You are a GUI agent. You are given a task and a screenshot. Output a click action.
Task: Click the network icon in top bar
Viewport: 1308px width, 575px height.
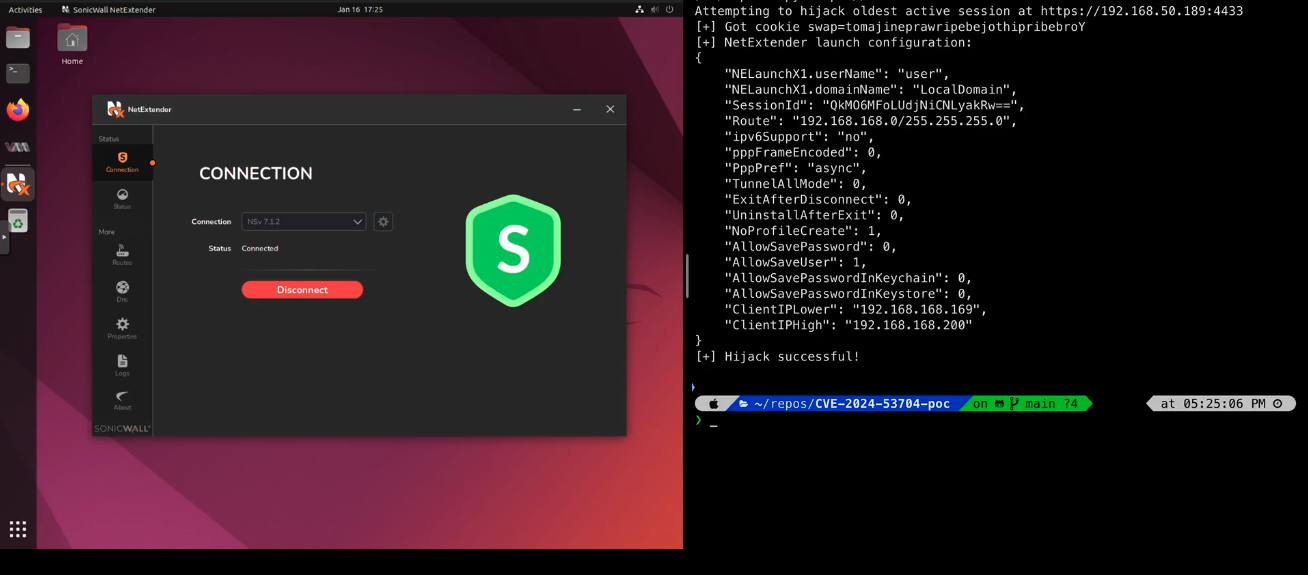640,9
